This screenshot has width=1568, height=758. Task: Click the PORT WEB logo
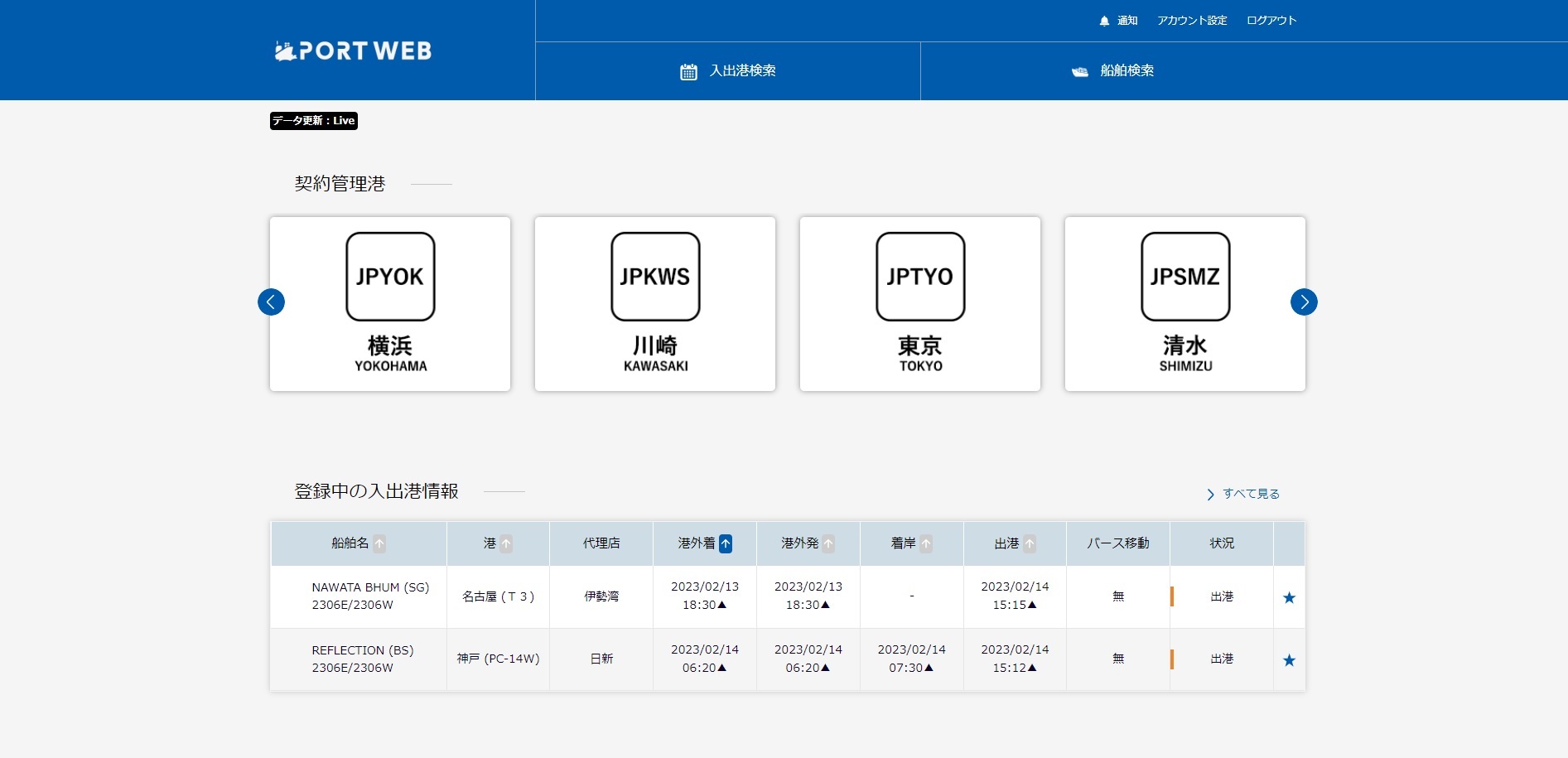pos(353,51)
